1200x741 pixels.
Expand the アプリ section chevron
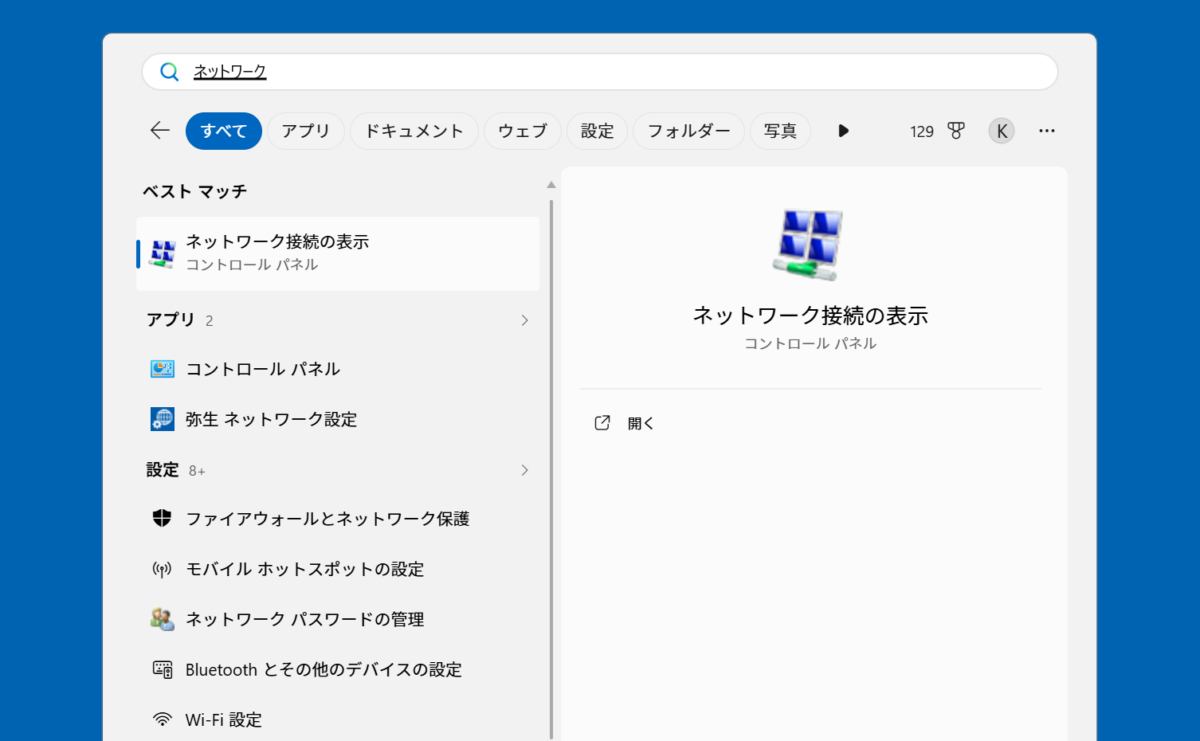click(525, 320)
